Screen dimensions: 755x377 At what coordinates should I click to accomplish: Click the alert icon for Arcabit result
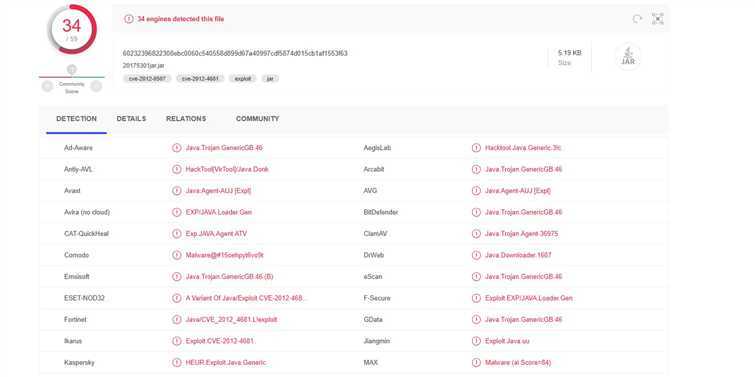coord(476,169)
